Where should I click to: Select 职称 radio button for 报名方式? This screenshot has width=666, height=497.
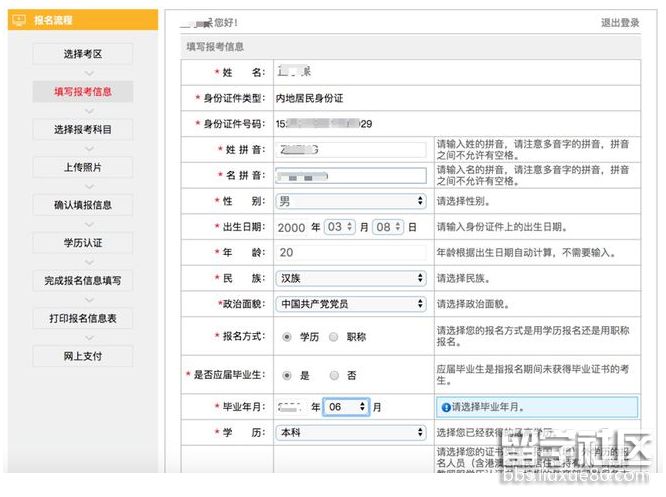coord(333,337)
